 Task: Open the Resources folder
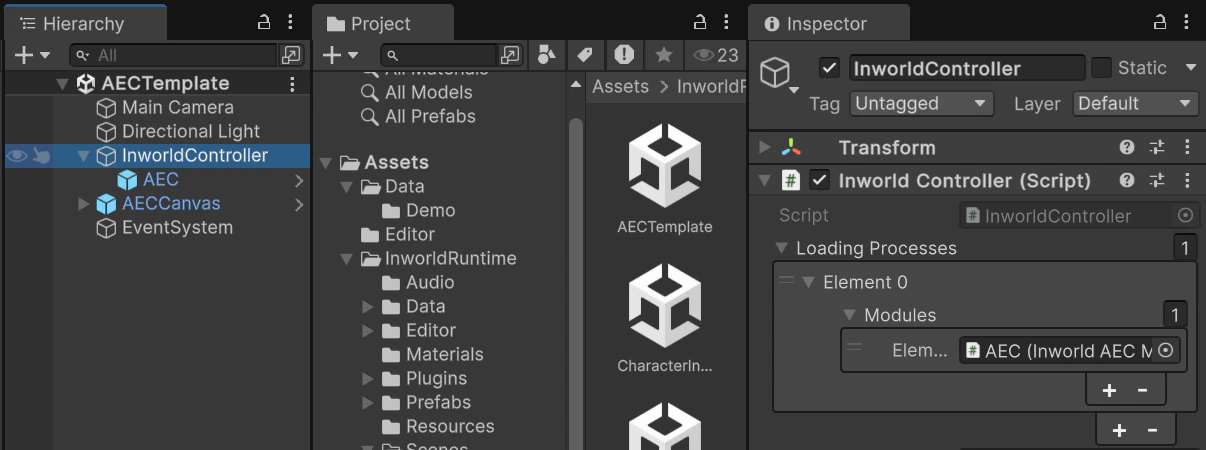(450, 426)
